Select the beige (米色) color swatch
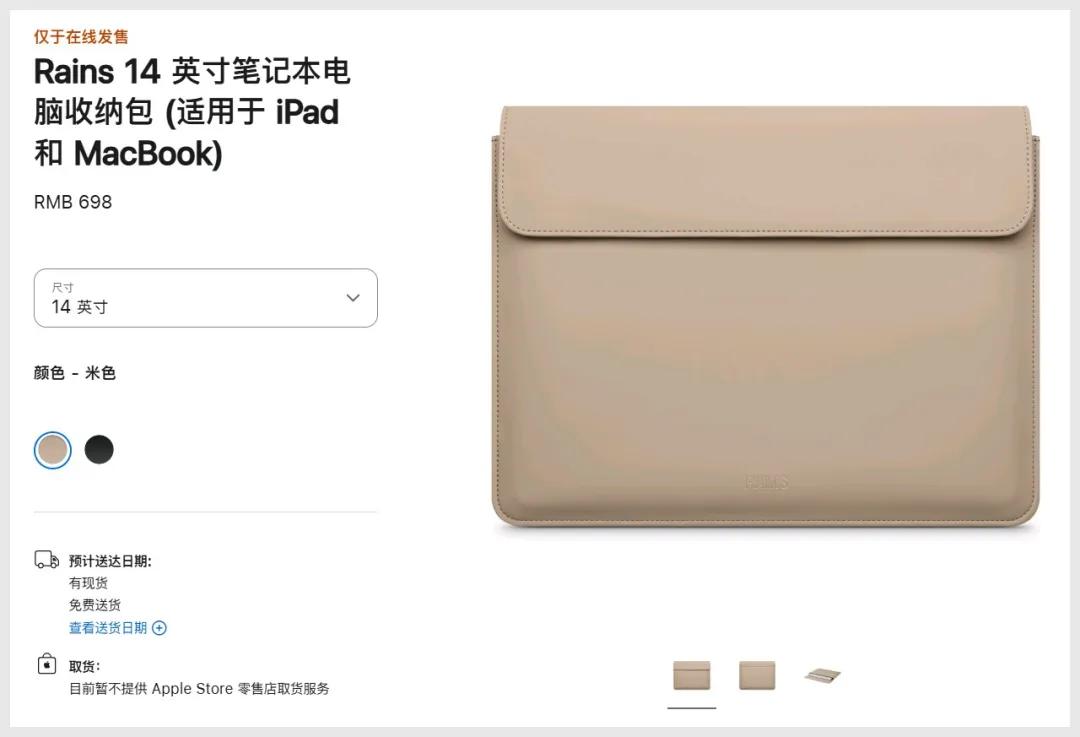The image size is (1080, 737). click(x=52, y=450)
